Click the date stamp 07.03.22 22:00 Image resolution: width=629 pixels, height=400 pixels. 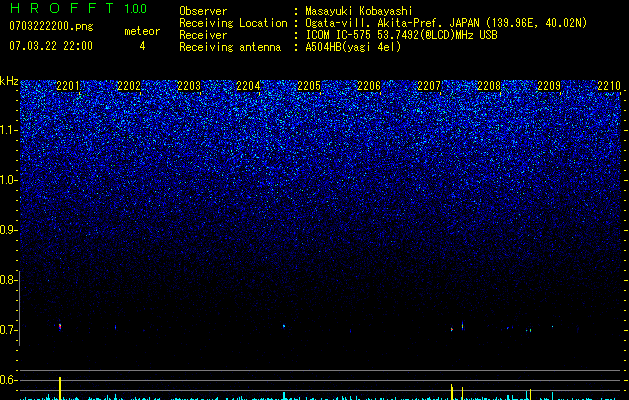51,46
